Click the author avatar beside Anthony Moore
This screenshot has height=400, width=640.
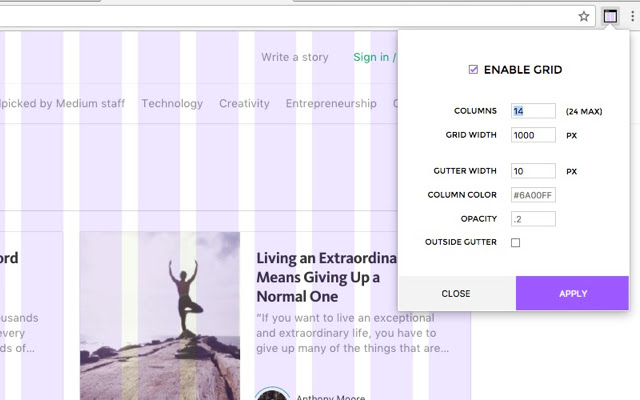pos(272,394)
